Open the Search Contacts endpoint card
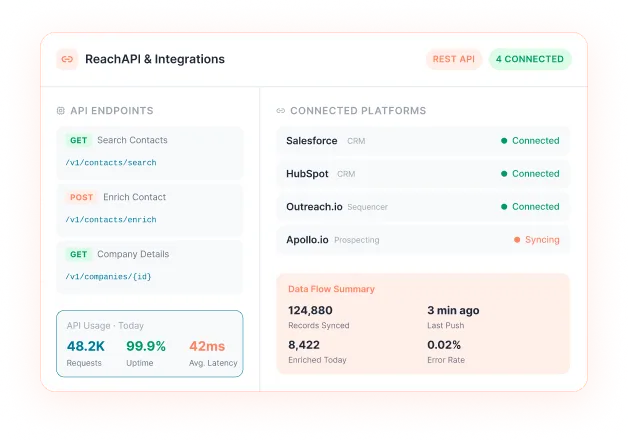 [150, 153]
